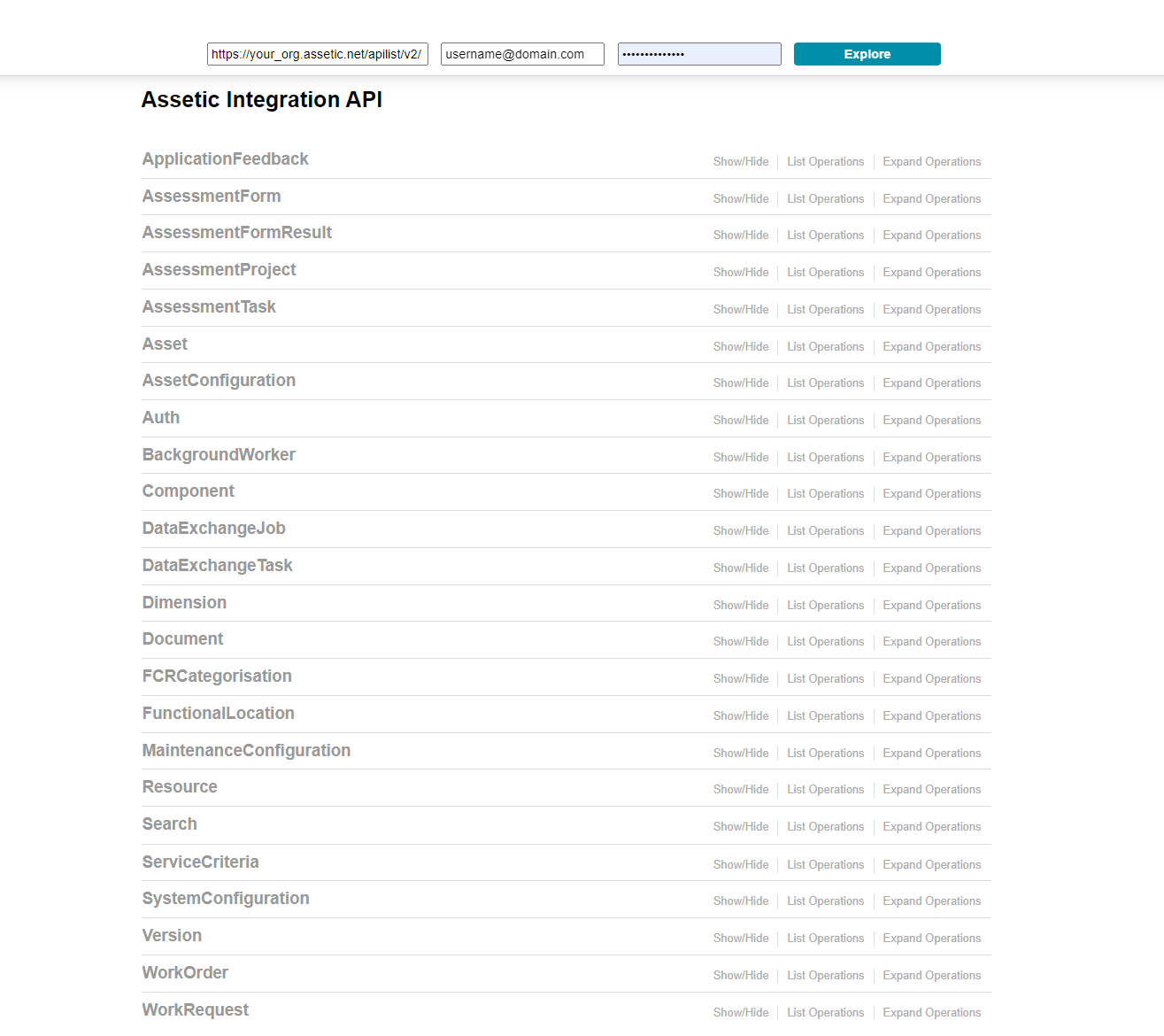The image size is (1164, 1036).
Task: Select the password input field
Action: (699, 54)
